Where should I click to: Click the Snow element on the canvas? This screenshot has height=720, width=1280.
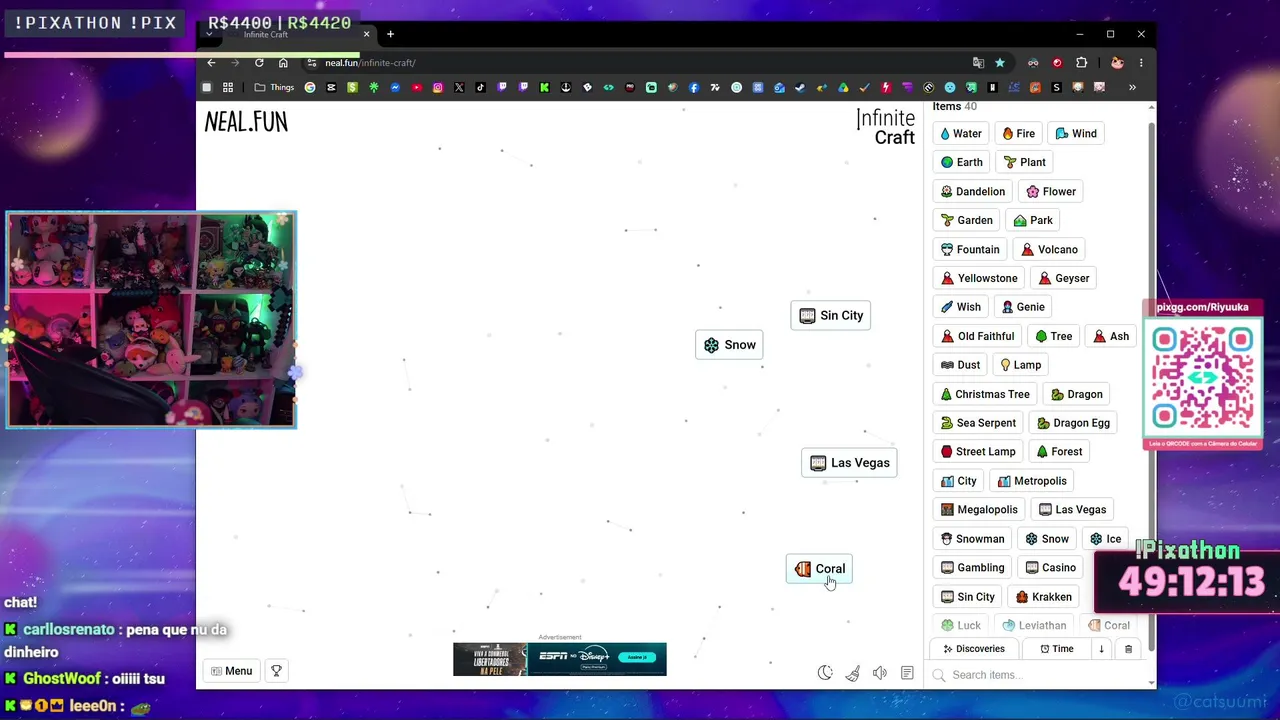(730, 345)
